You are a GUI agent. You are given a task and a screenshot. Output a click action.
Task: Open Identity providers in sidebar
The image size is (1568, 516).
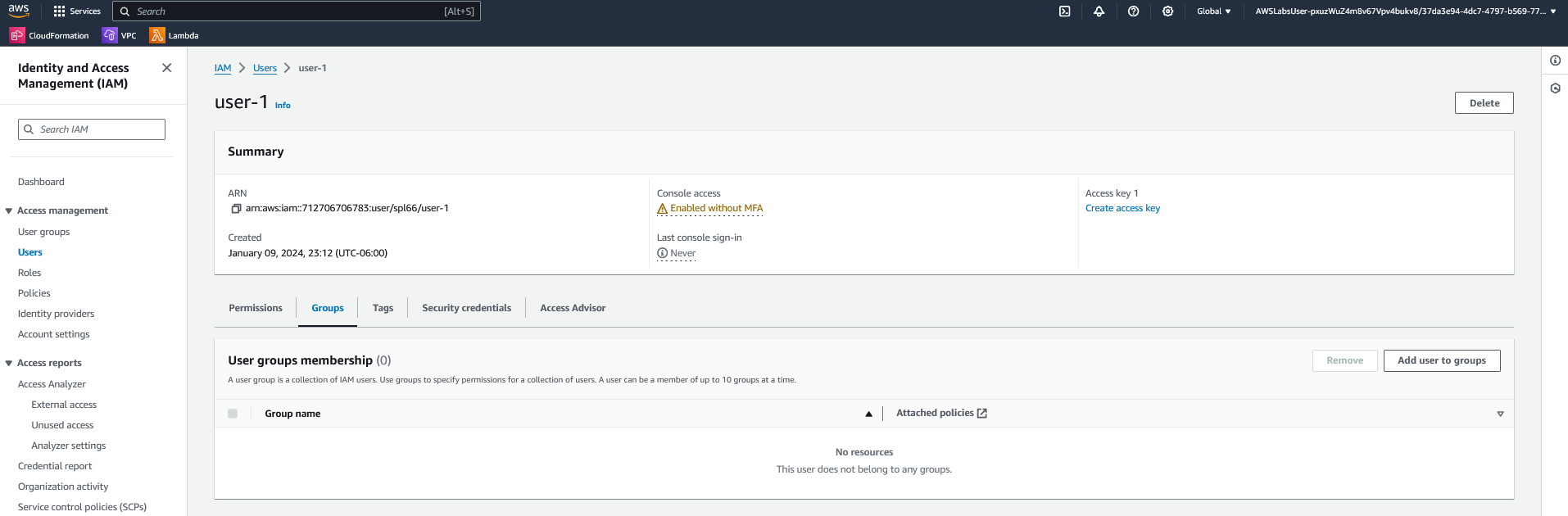(56, 314)
